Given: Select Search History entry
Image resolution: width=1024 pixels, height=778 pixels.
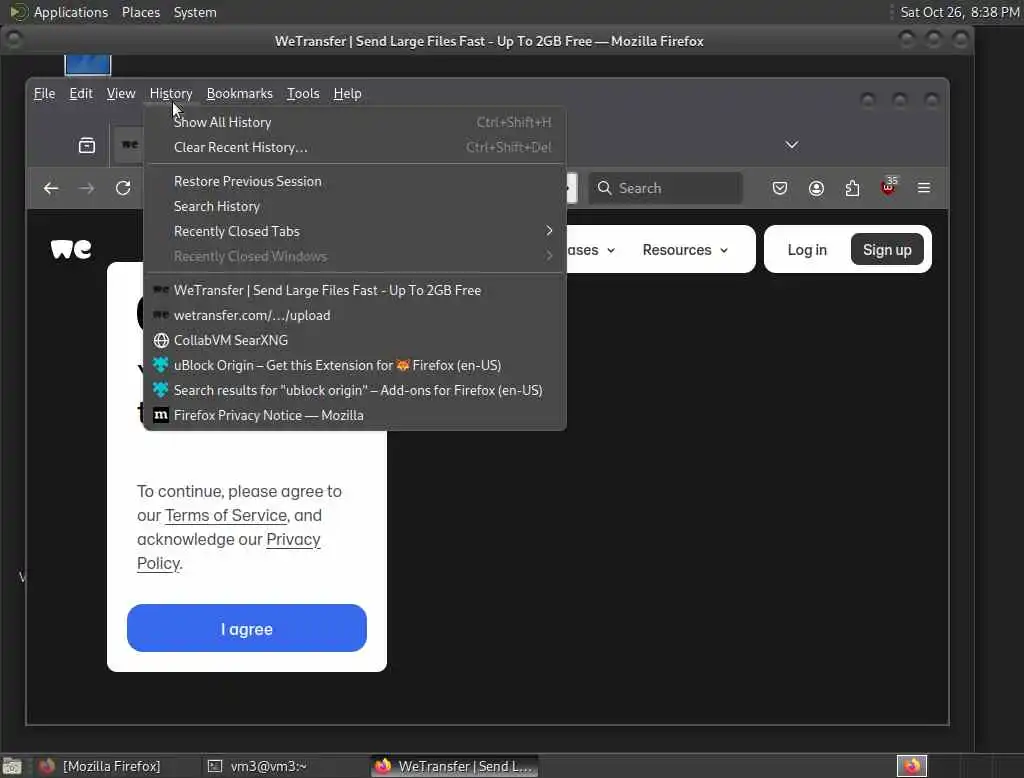Looking at the screenshot, I should click(x=355, y=206).
